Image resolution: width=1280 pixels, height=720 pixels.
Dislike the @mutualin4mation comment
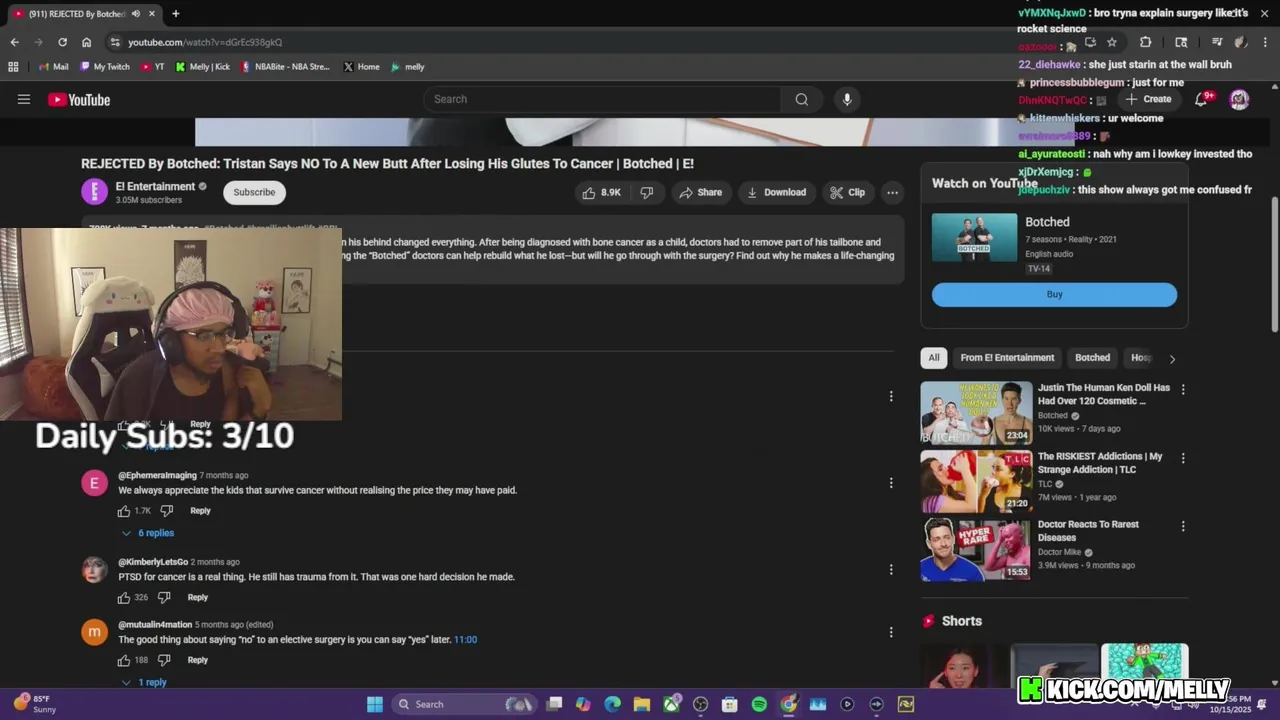click(x=164, y=660)
